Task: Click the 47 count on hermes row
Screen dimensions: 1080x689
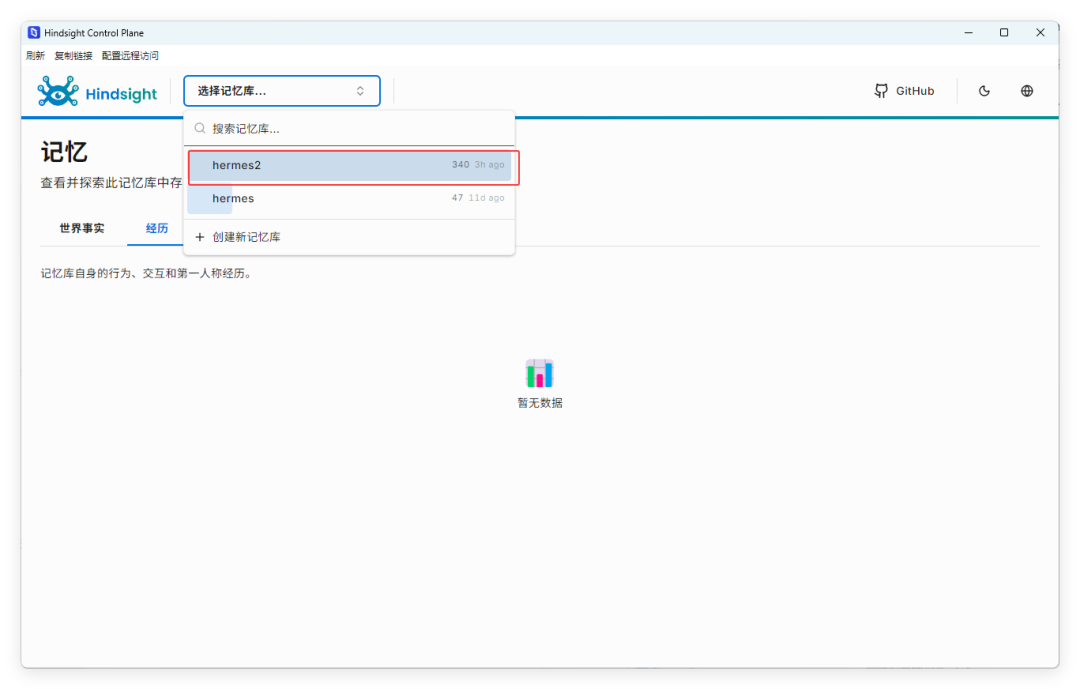Action: click(x=457, y=198)
